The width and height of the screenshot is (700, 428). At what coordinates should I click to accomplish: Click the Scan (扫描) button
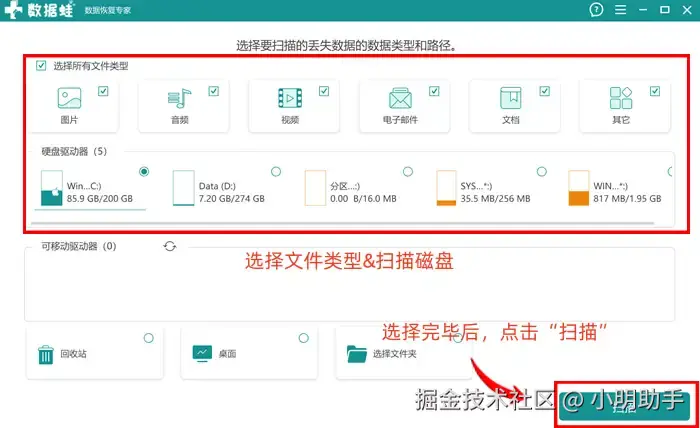pos(625,406)
